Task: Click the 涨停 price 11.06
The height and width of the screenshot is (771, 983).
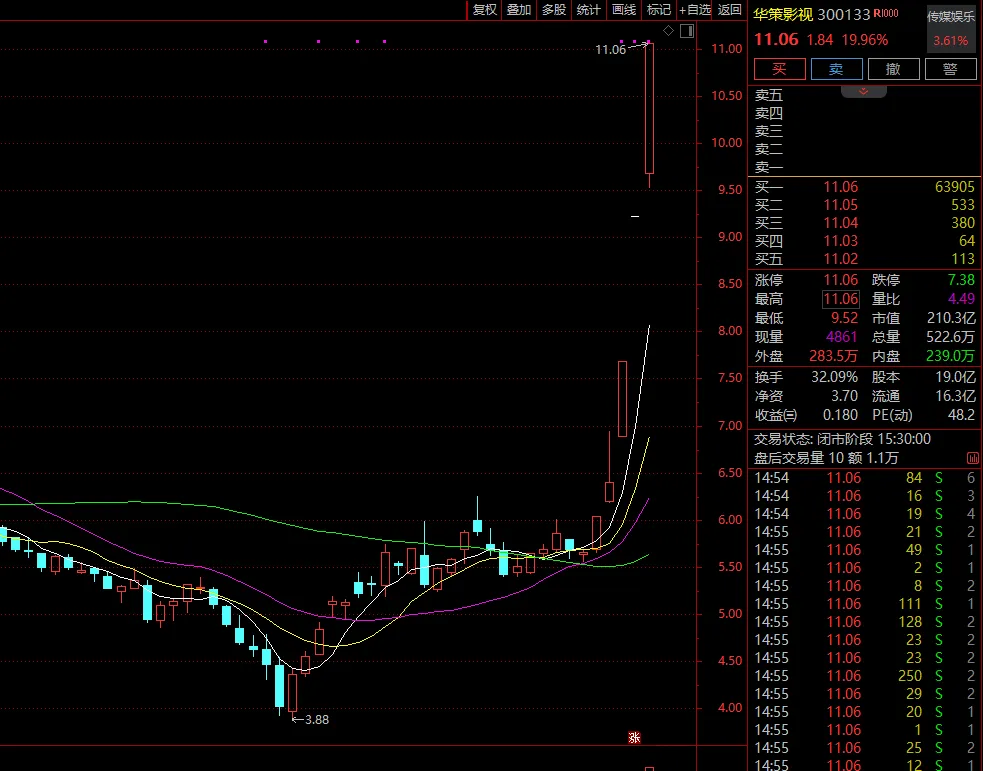Action: tap(841, 280)
